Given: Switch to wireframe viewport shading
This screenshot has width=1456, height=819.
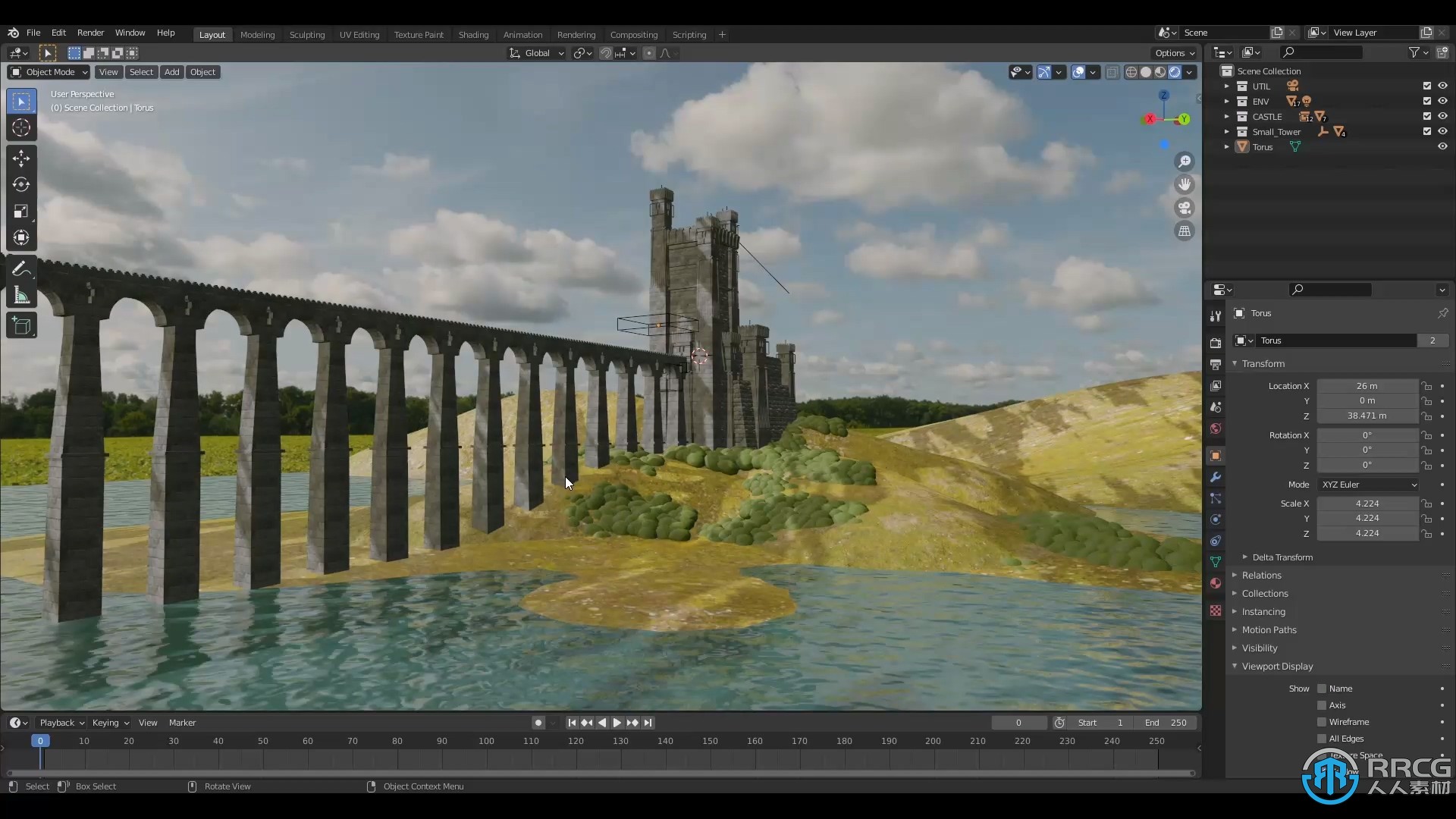Looking at the screenshot, I should tap(1131, 72).
